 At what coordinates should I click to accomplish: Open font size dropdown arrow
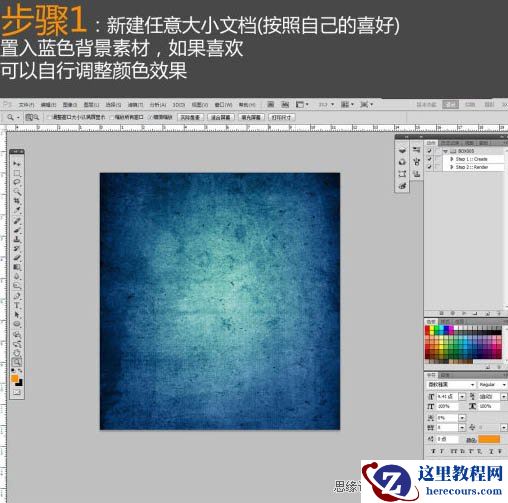pyautogui.click(x=462, y=397)
